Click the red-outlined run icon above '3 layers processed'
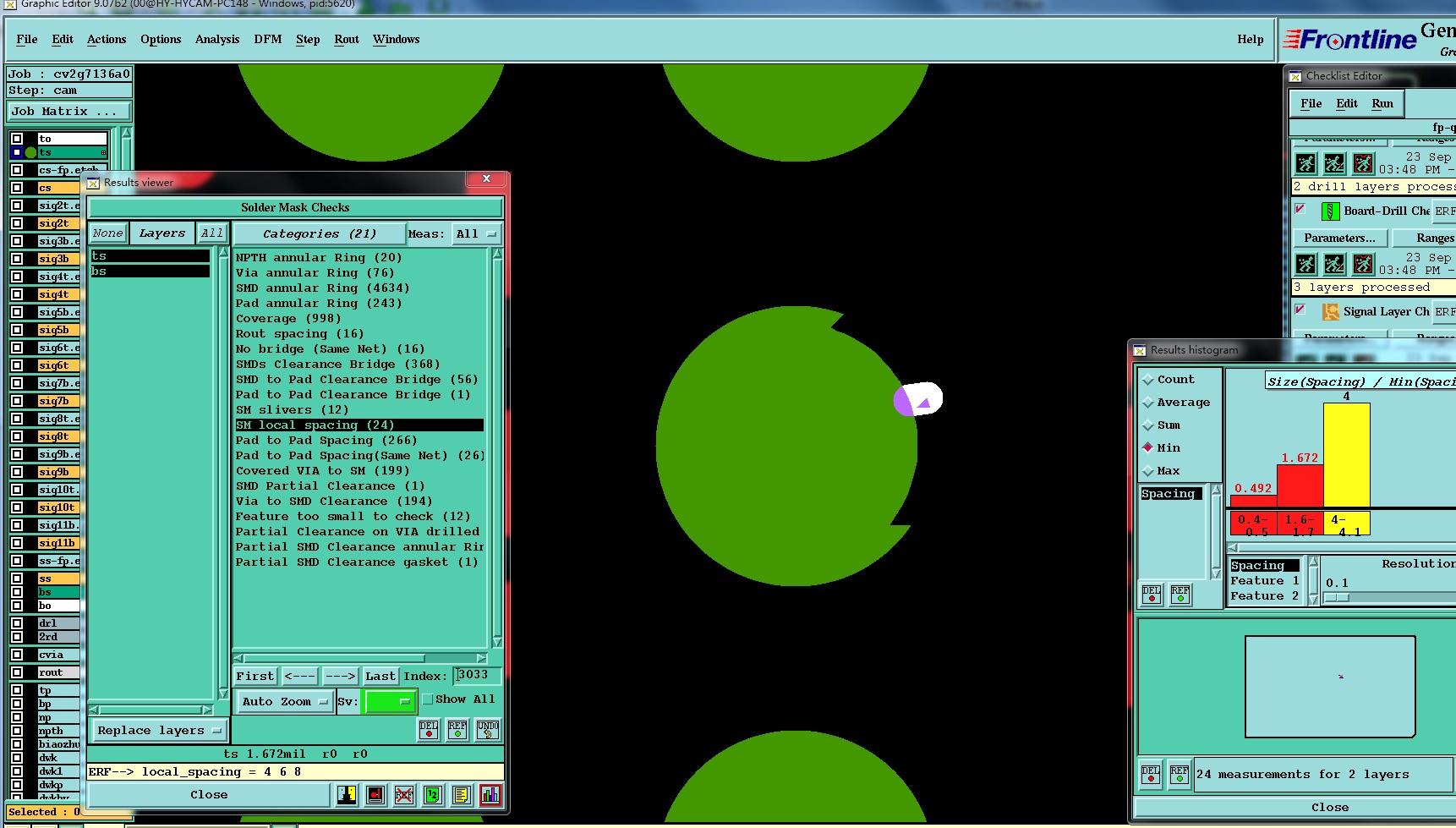This screenshot has width=1456, height=828. click(1363, 264)
